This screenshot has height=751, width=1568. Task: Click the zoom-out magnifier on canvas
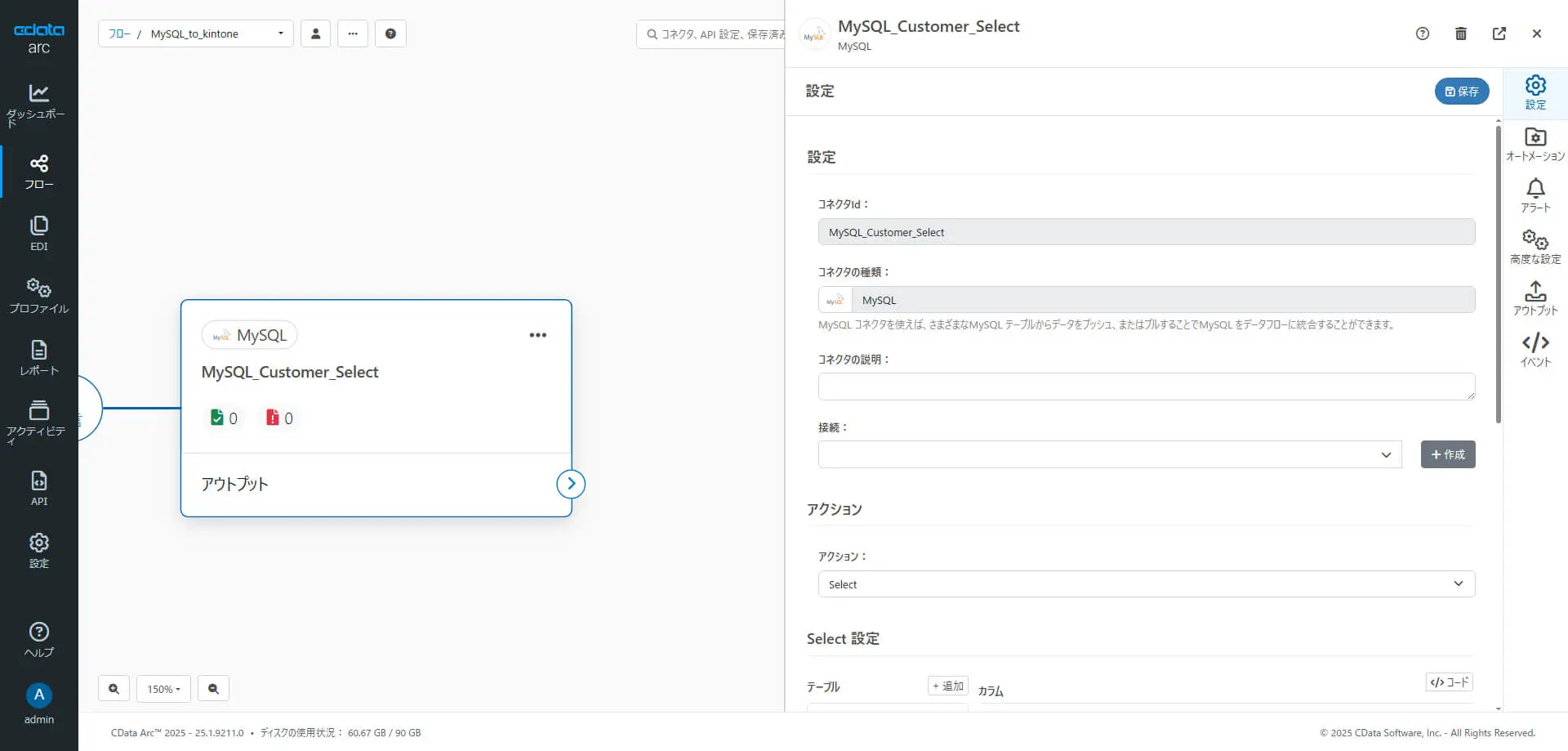pyautogui.click(x=213, y=689)
